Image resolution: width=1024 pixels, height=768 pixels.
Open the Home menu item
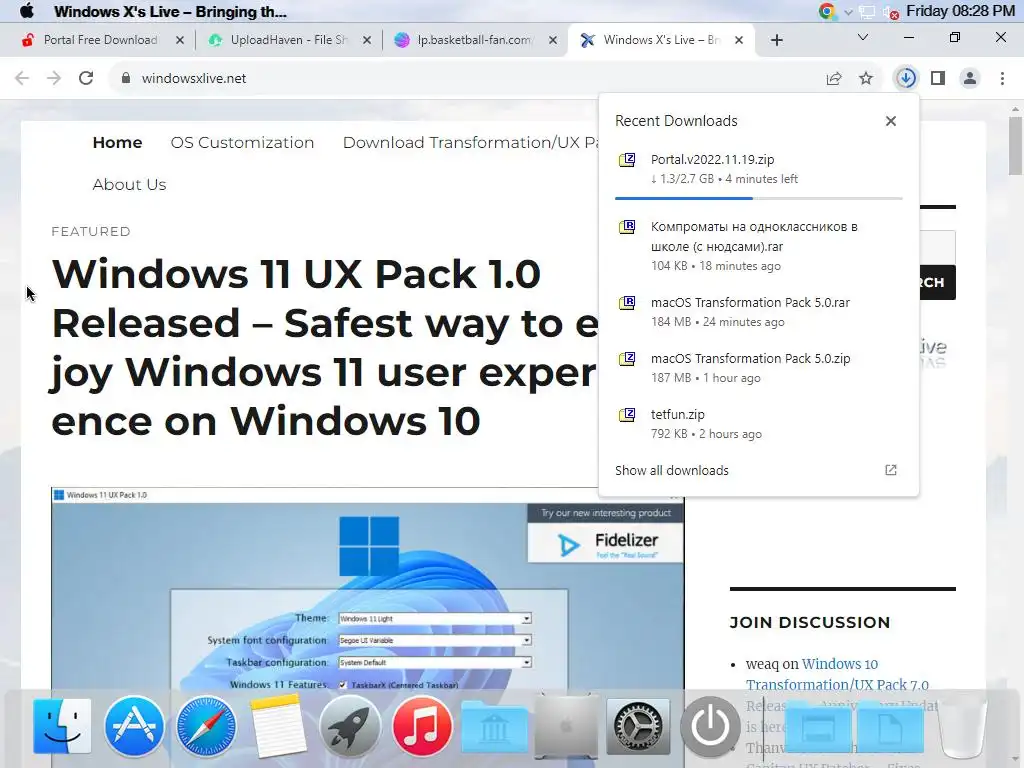tap(118, 142)
